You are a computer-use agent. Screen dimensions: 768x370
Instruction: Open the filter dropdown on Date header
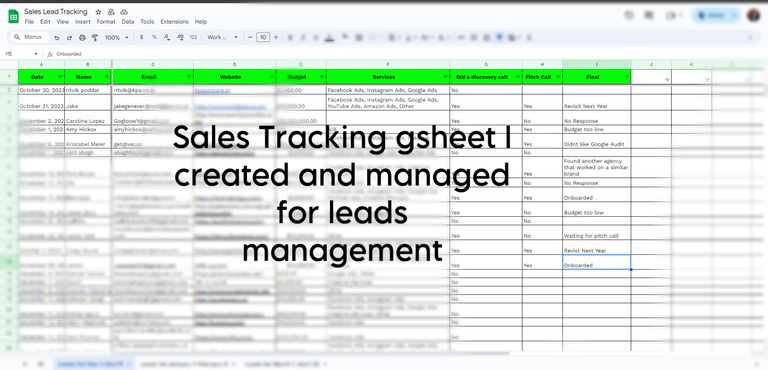(60, 77)
